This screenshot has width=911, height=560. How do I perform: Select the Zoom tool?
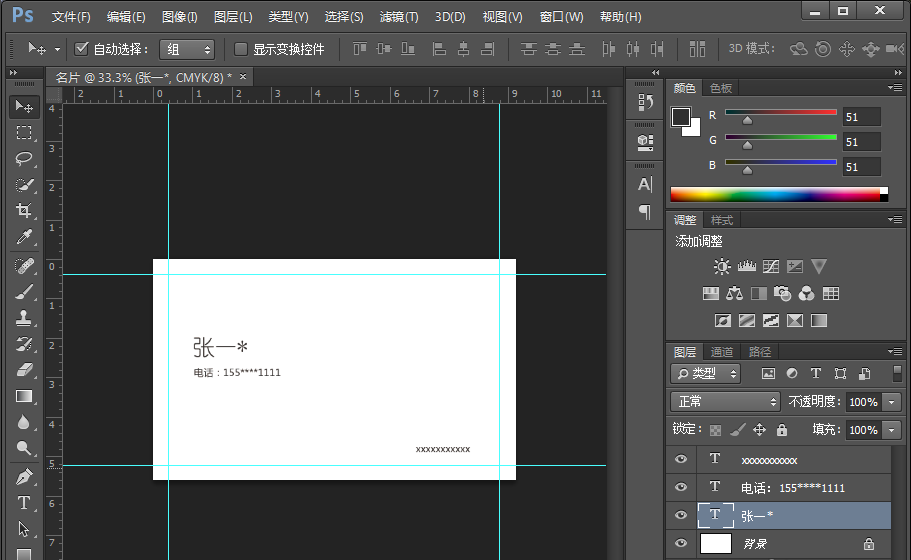[x=24, y=449]
